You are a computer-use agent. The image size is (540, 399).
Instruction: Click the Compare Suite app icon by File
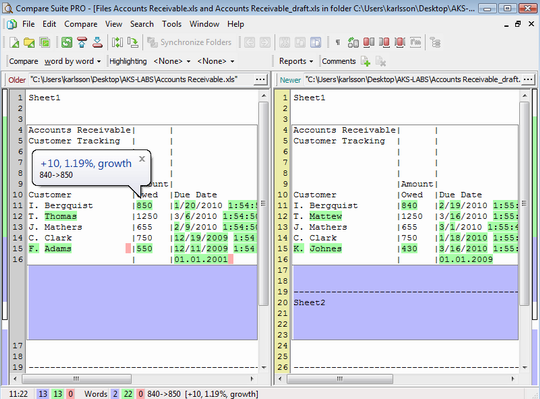12,24
